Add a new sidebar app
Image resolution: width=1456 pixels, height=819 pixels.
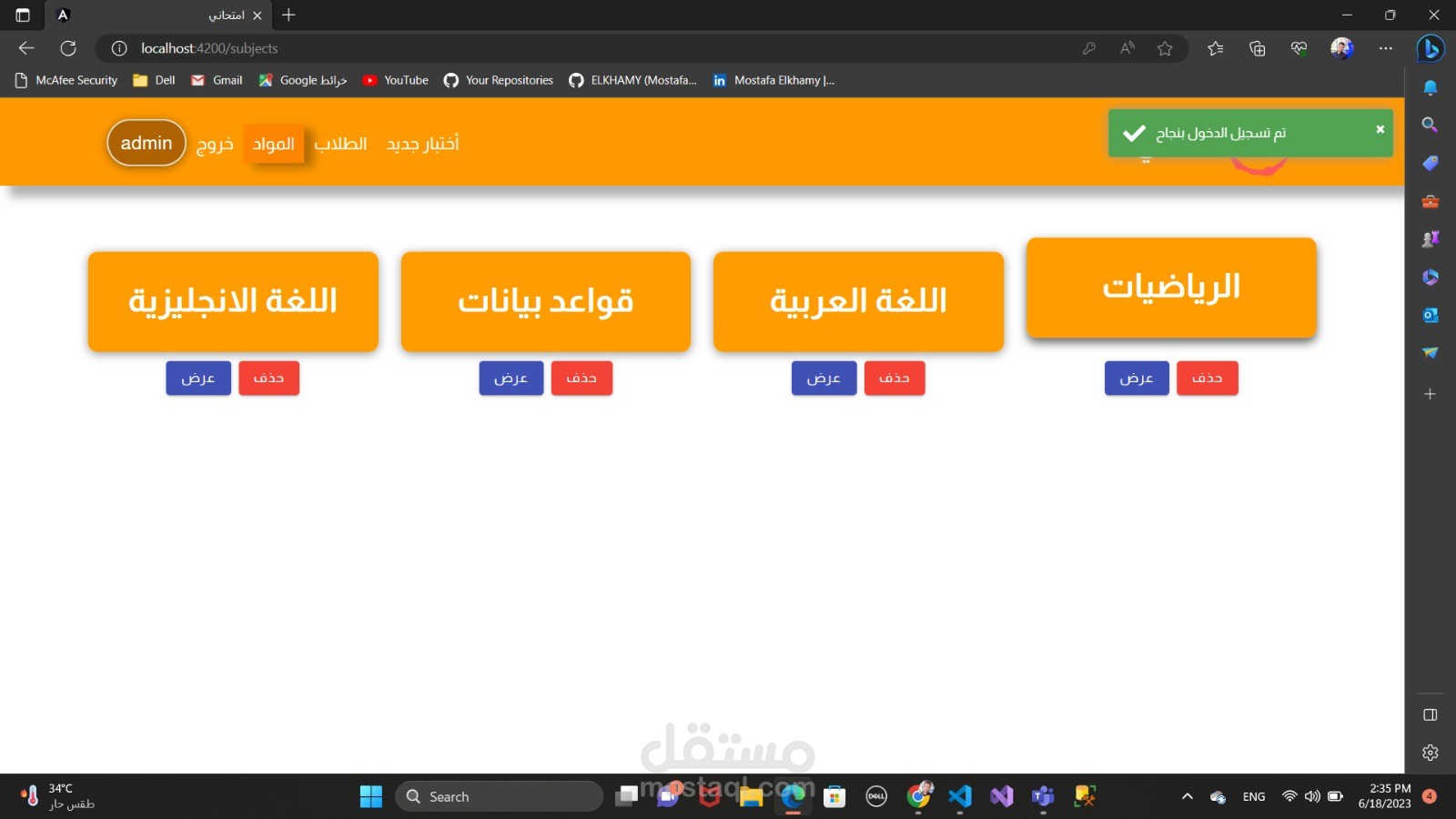pyautogui.click(x=1431, y=394)
